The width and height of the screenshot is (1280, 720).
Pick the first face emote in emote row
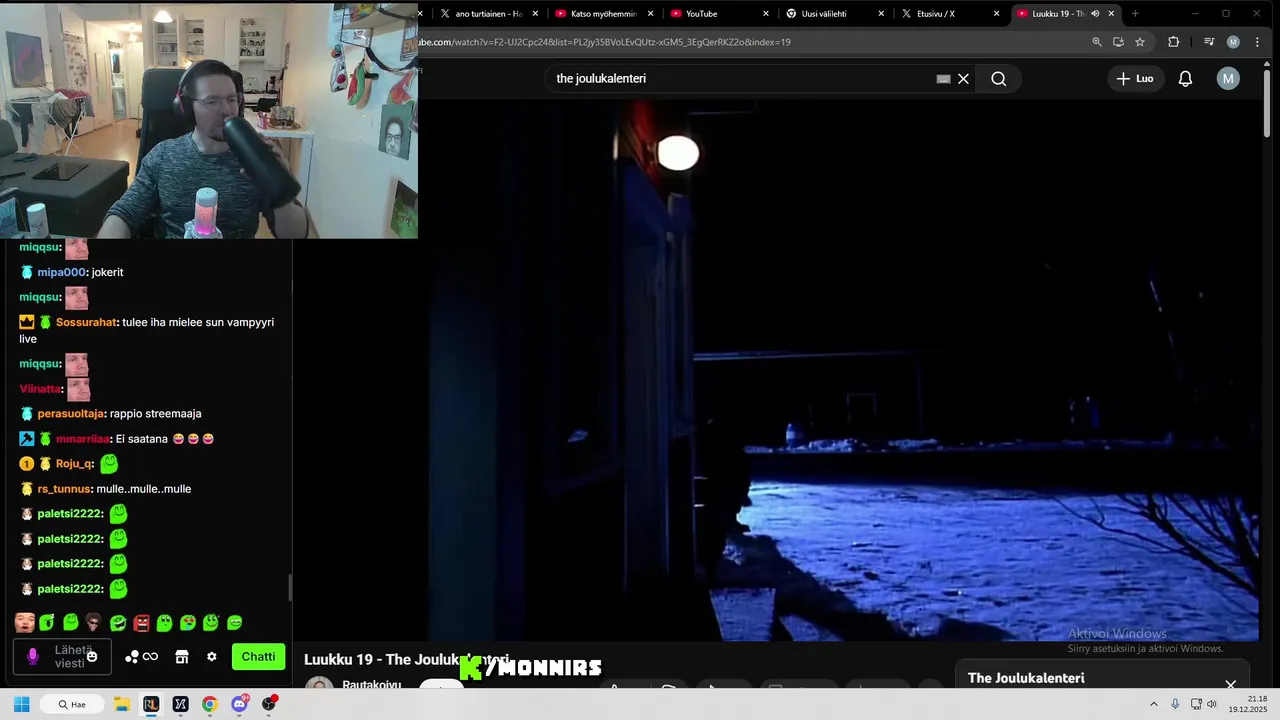point(25,623)
